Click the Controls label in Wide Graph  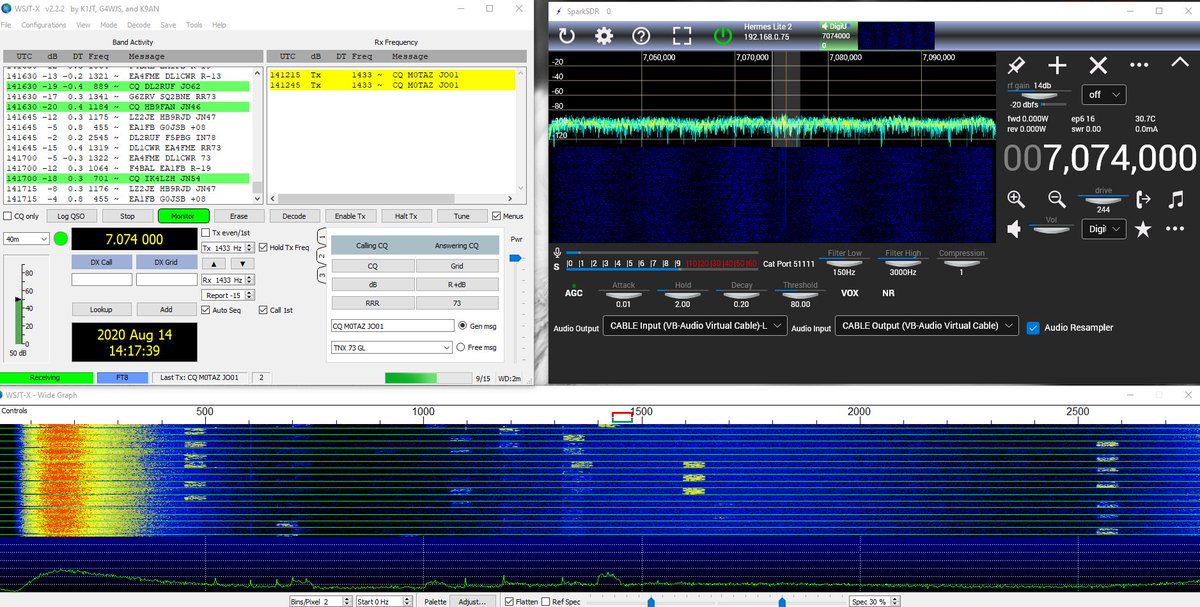coord(15,411)
